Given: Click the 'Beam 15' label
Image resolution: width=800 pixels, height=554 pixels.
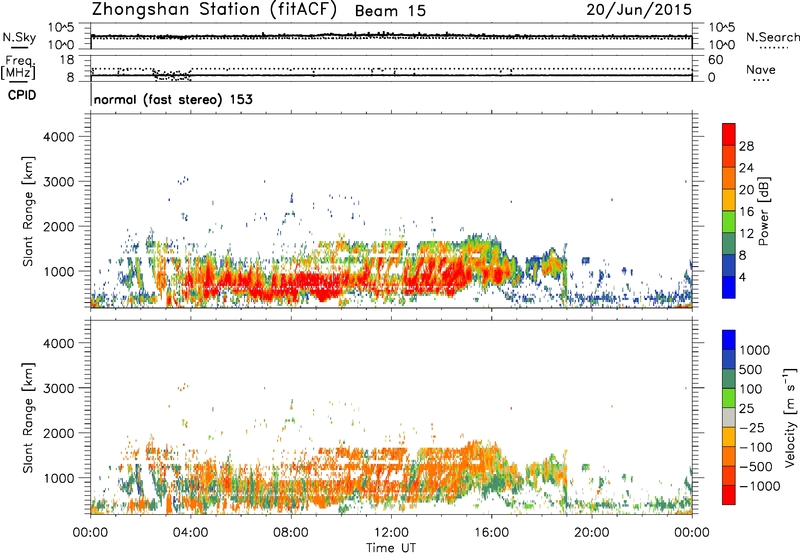Looking at the screenshot, I should (x=390, y=11).
